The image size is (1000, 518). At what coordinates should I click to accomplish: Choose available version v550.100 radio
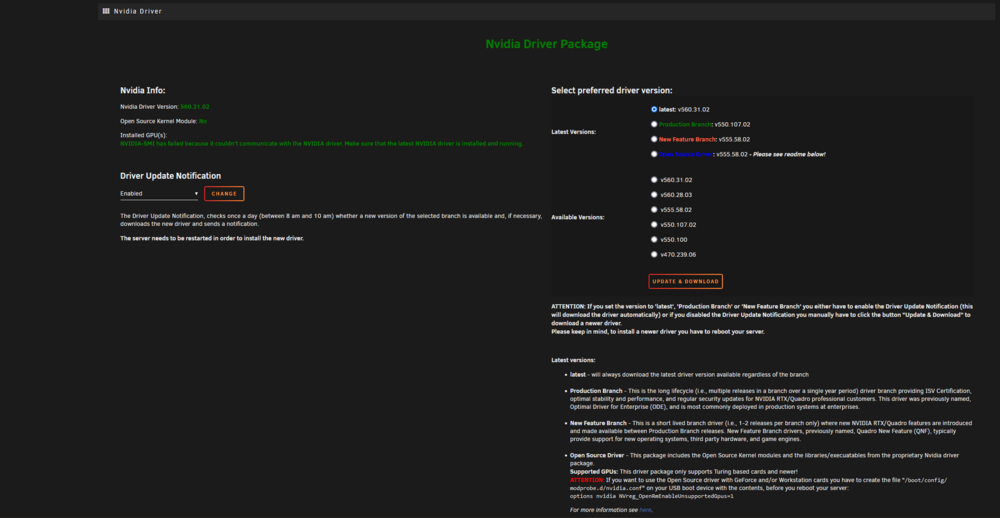point(654,239)
